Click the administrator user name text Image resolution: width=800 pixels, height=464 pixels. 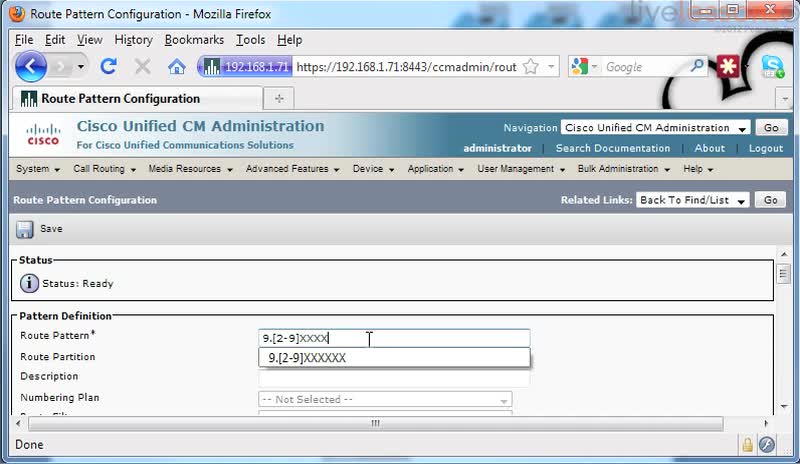point(497,148)
